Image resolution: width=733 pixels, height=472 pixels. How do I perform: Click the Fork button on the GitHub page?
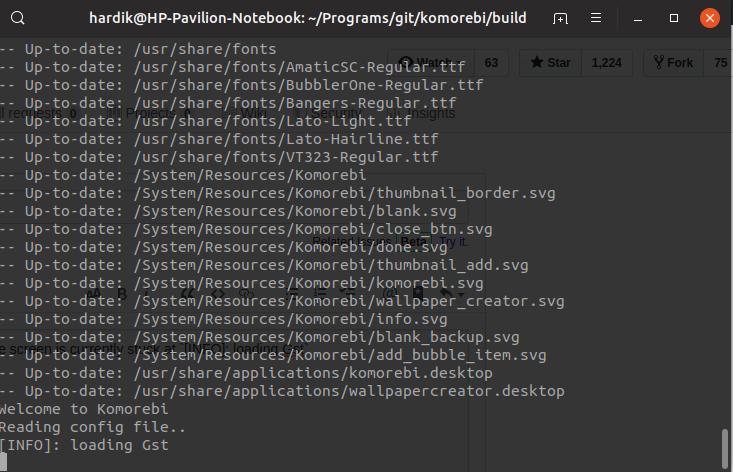click(673, 63)
